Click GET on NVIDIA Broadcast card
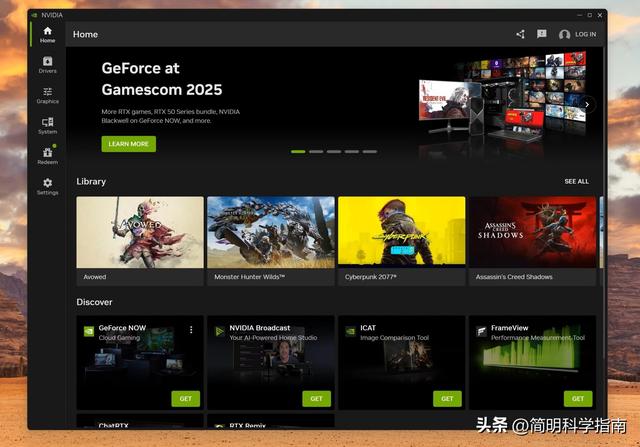 coord(316,399)
